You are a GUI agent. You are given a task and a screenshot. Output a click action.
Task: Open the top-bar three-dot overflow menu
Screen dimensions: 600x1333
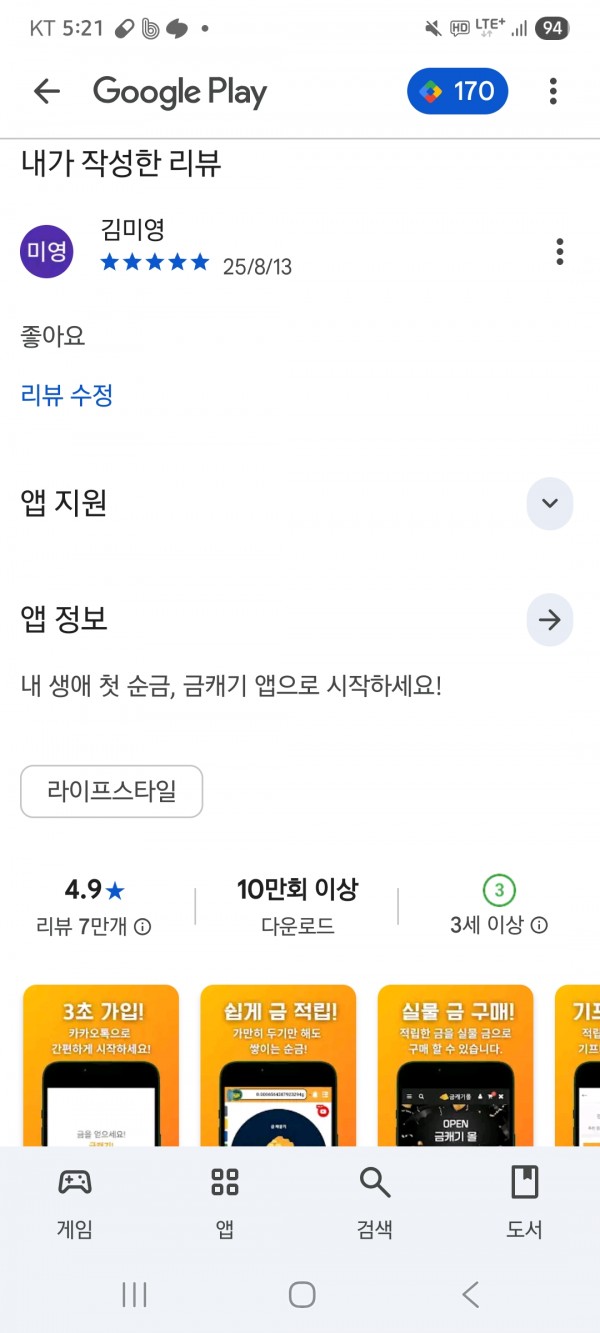point(553,92)
